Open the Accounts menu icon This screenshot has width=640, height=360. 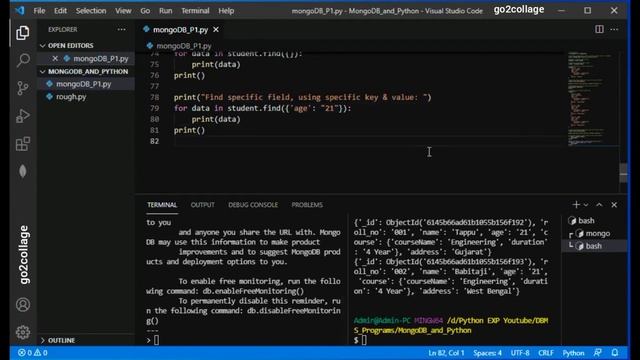(x=23, y=304)
